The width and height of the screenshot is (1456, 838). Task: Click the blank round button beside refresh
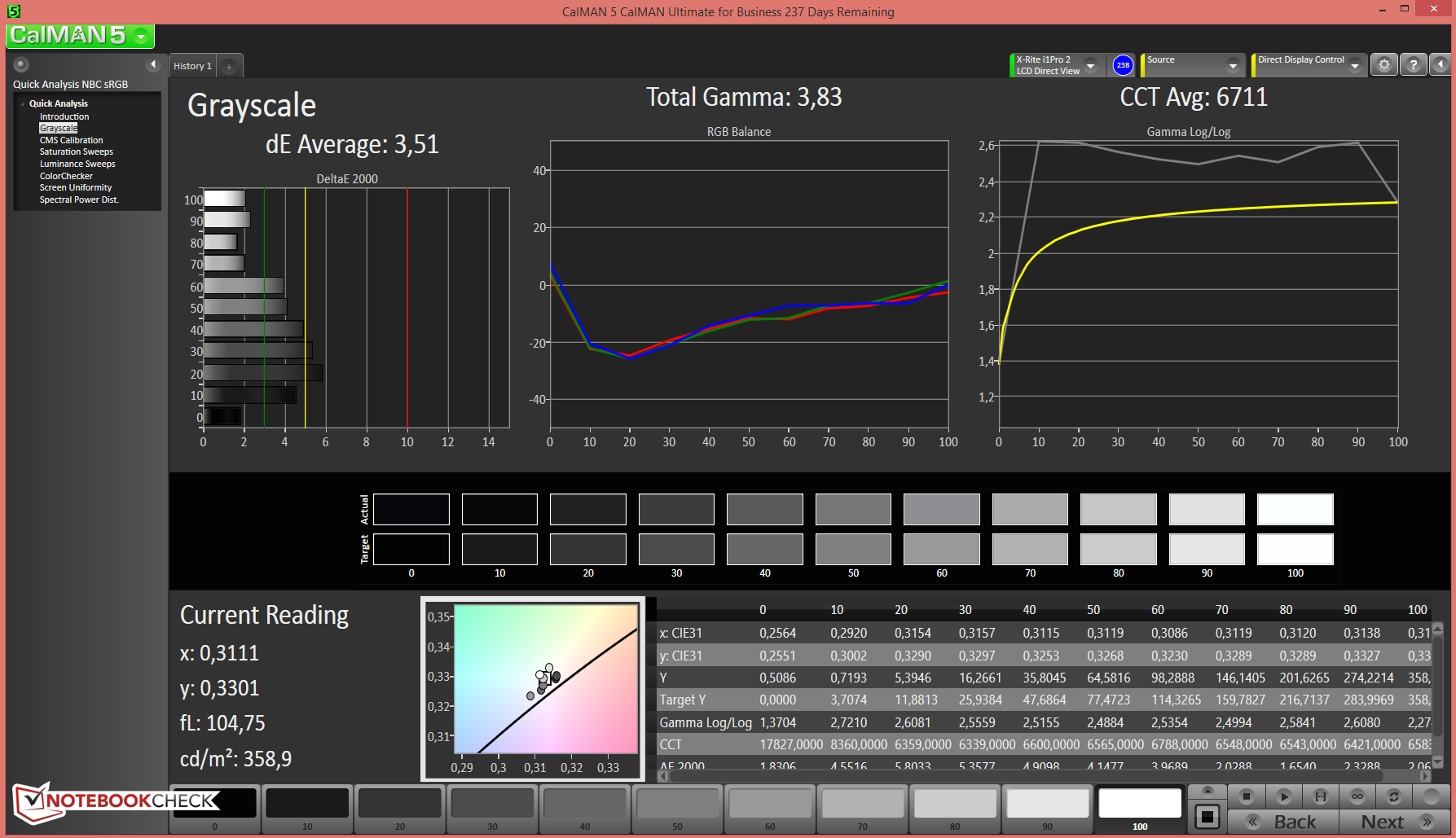[x=1431, y=796]
